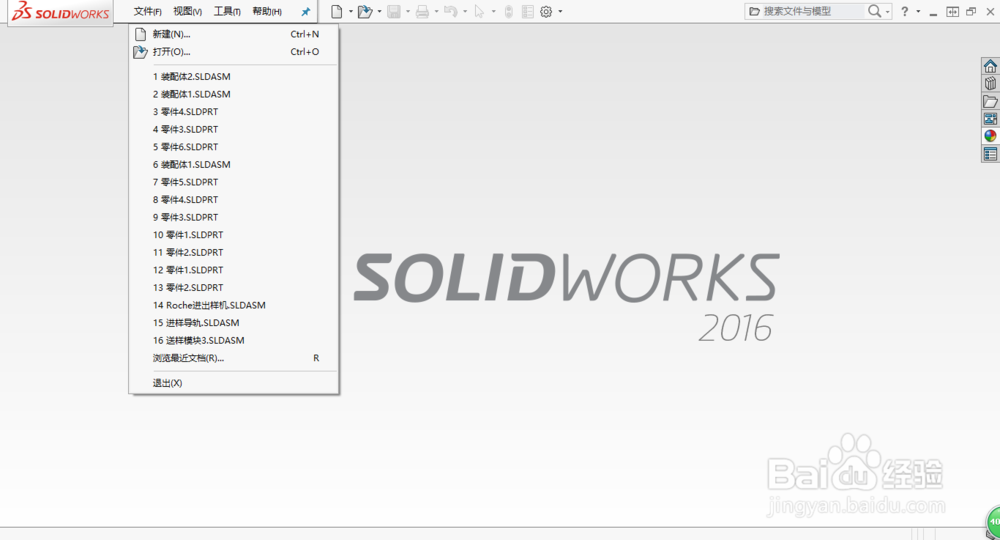Open recent file 11 零件2.SLDPRT

233,252
